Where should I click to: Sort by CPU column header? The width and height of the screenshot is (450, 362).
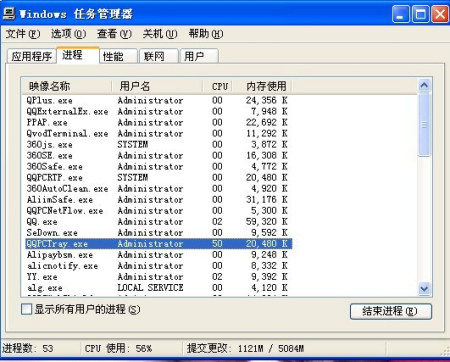217,86
